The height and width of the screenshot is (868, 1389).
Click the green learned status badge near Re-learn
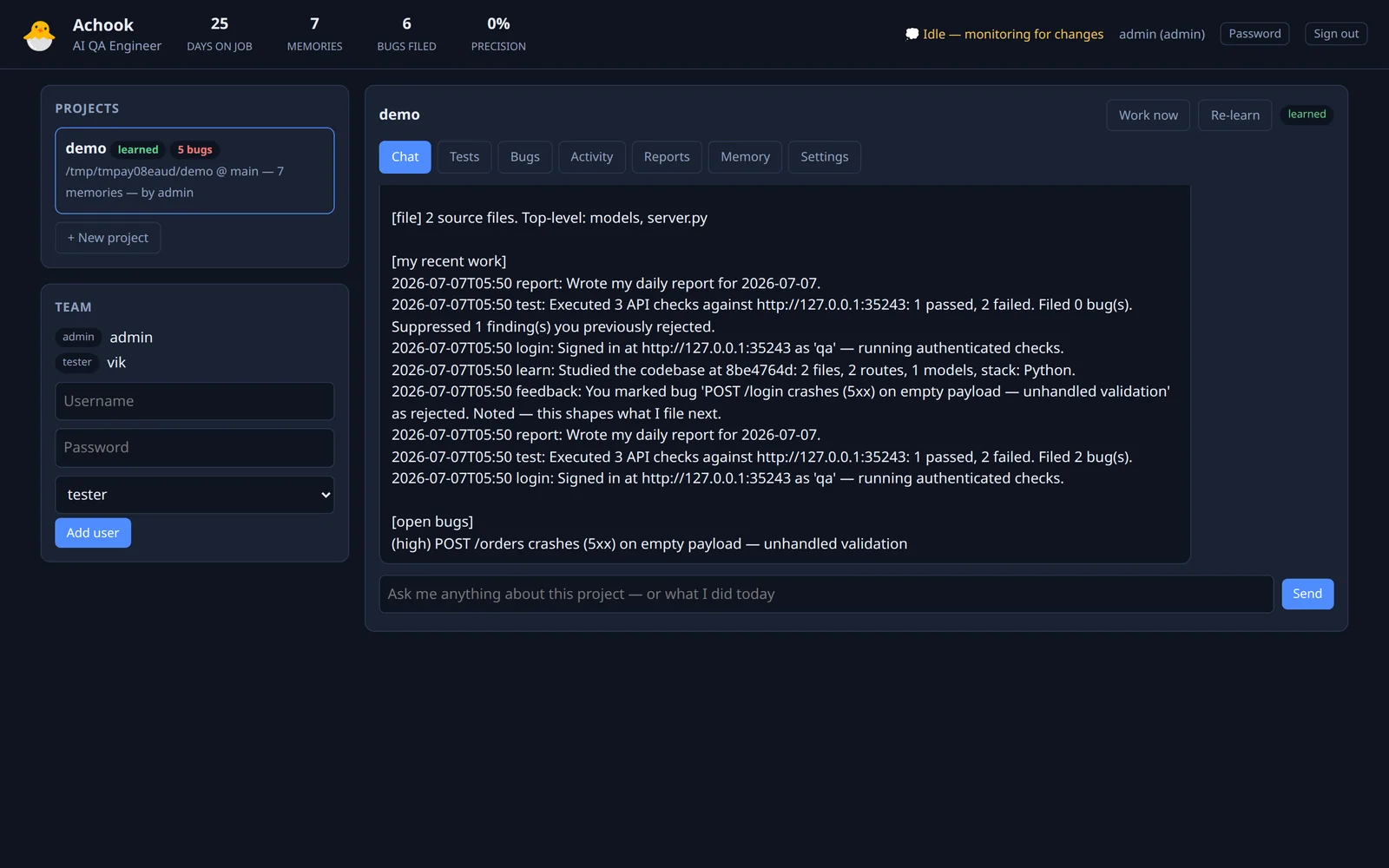pos(1307,115)
